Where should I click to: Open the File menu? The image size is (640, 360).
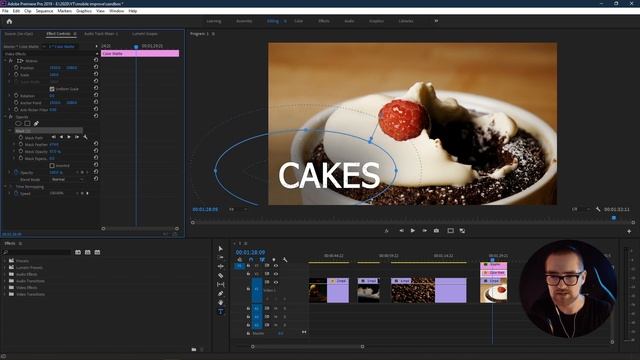tap(5, 11)
